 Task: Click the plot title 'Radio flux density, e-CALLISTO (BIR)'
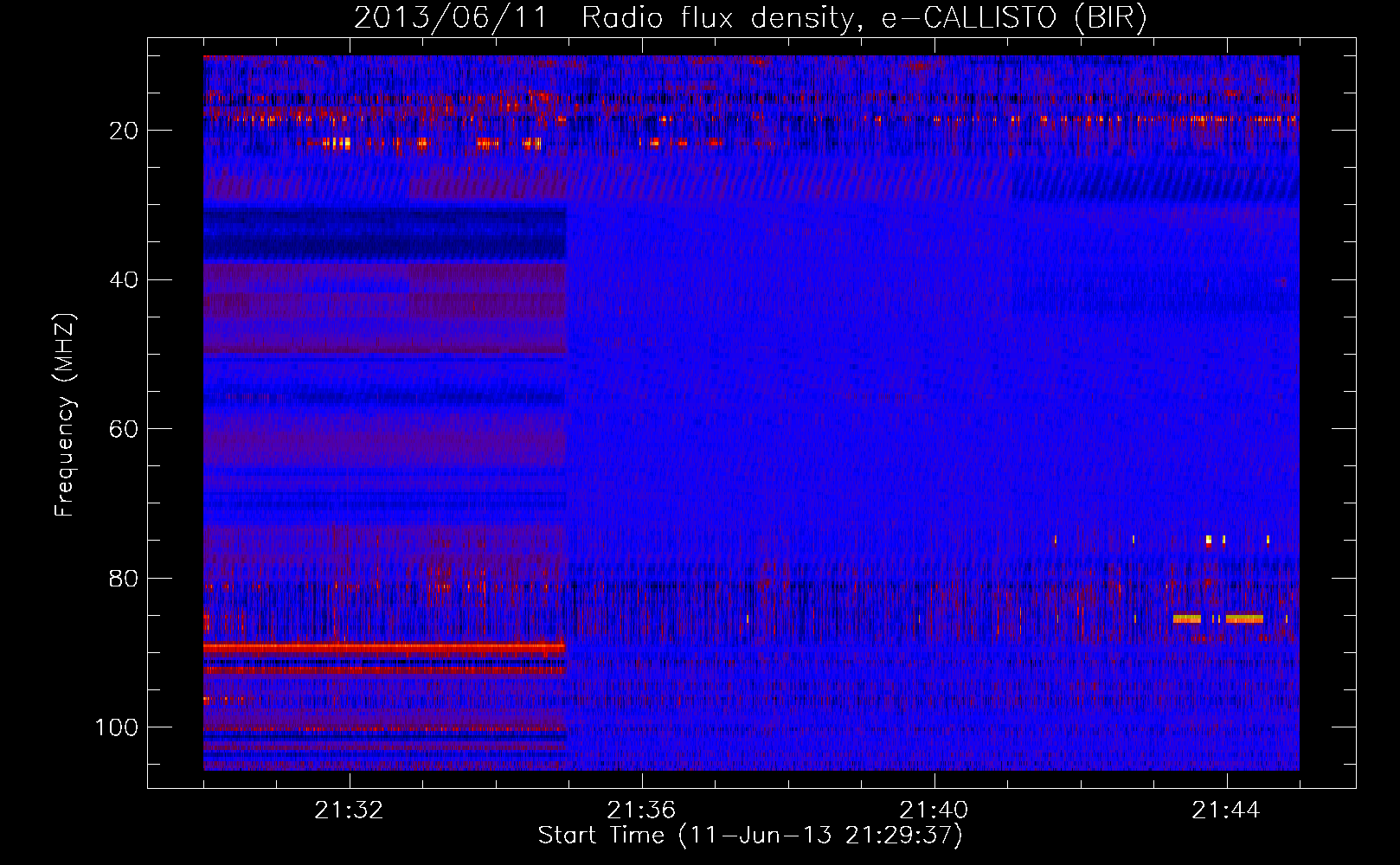(864, 18)
